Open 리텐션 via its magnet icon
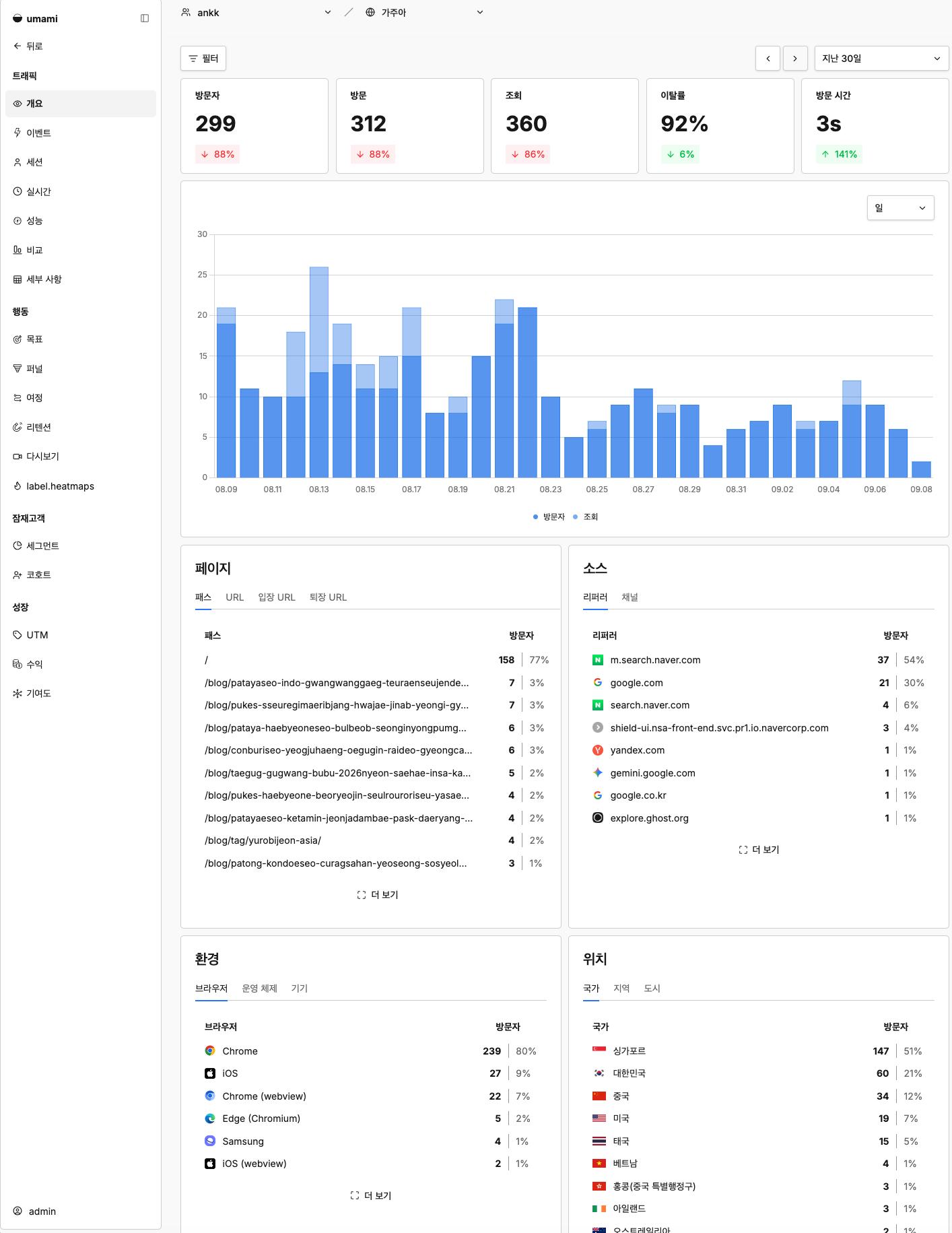 [18, 427]
